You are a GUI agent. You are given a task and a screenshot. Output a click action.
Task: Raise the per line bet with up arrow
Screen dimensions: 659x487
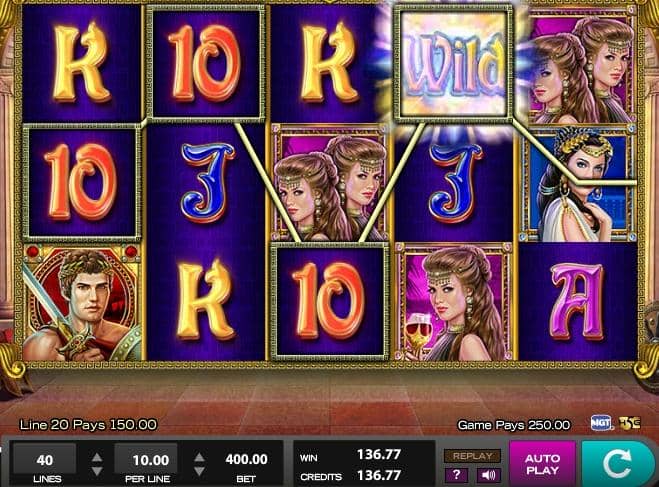pos(200,457)
